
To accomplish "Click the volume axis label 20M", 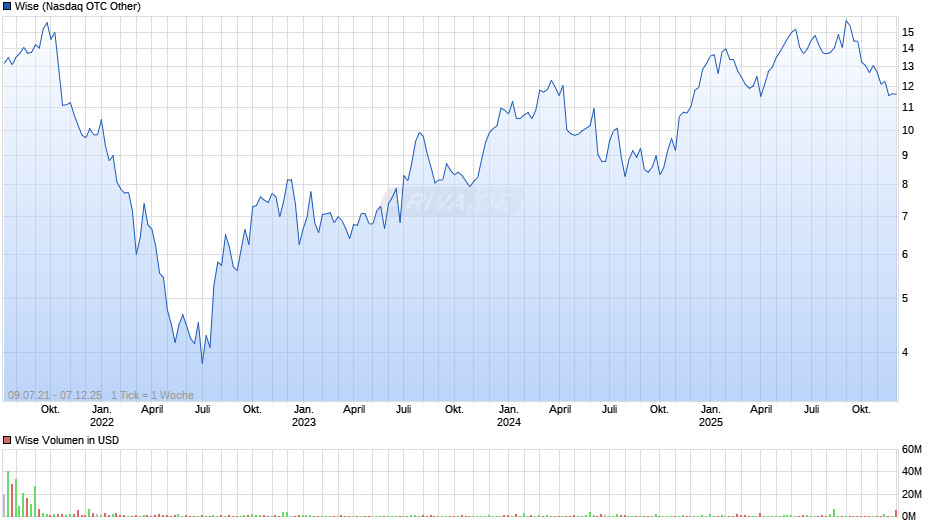I will pyautogui.click(x=911, y=494).
